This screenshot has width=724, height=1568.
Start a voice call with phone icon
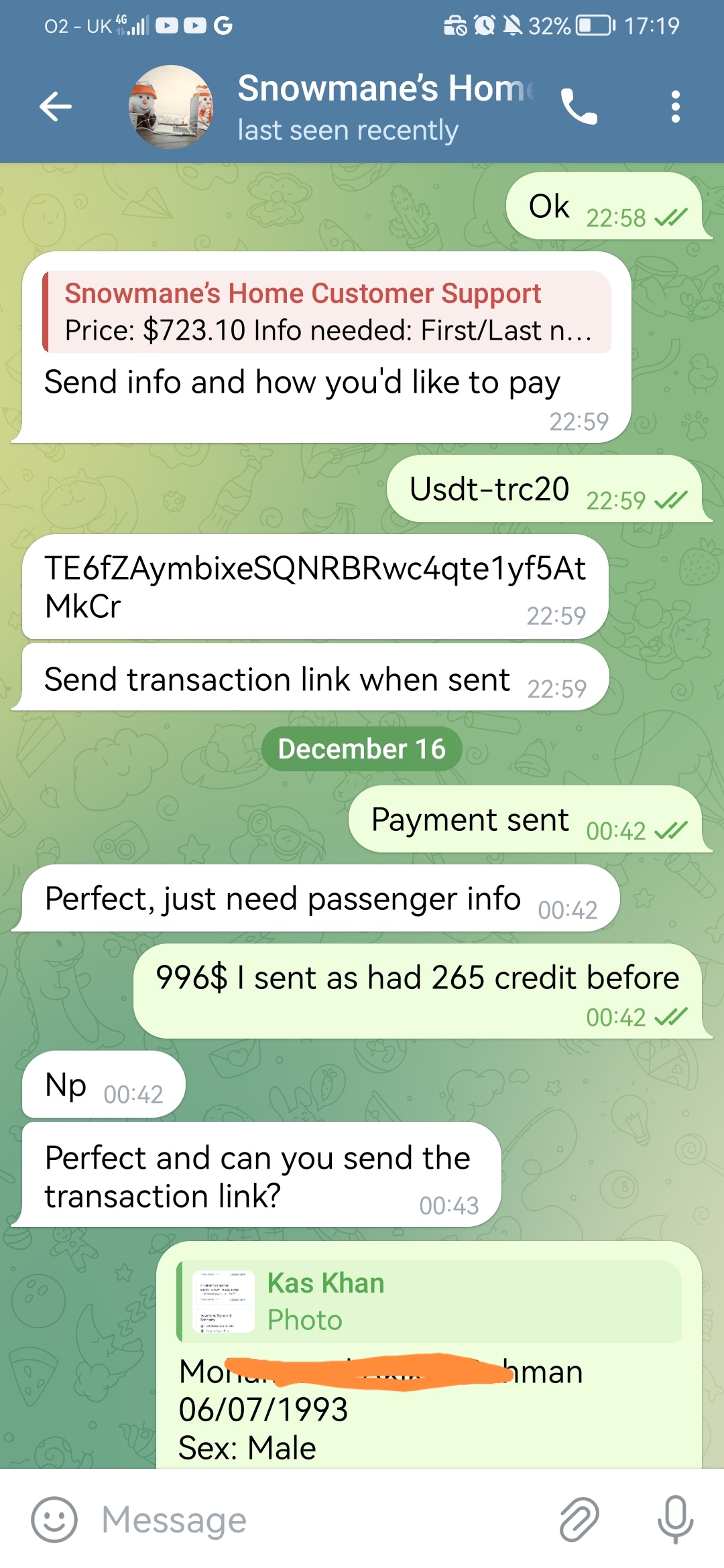(579, 107)
